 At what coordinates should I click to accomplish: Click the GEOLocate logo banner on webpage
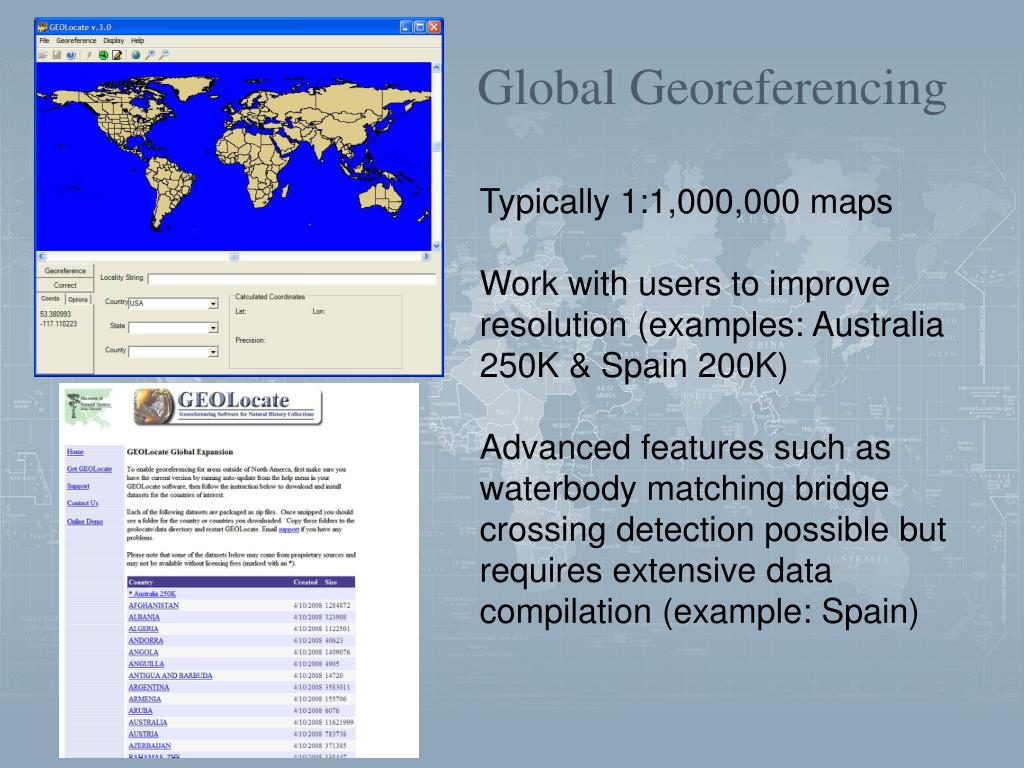click(228, 406)
